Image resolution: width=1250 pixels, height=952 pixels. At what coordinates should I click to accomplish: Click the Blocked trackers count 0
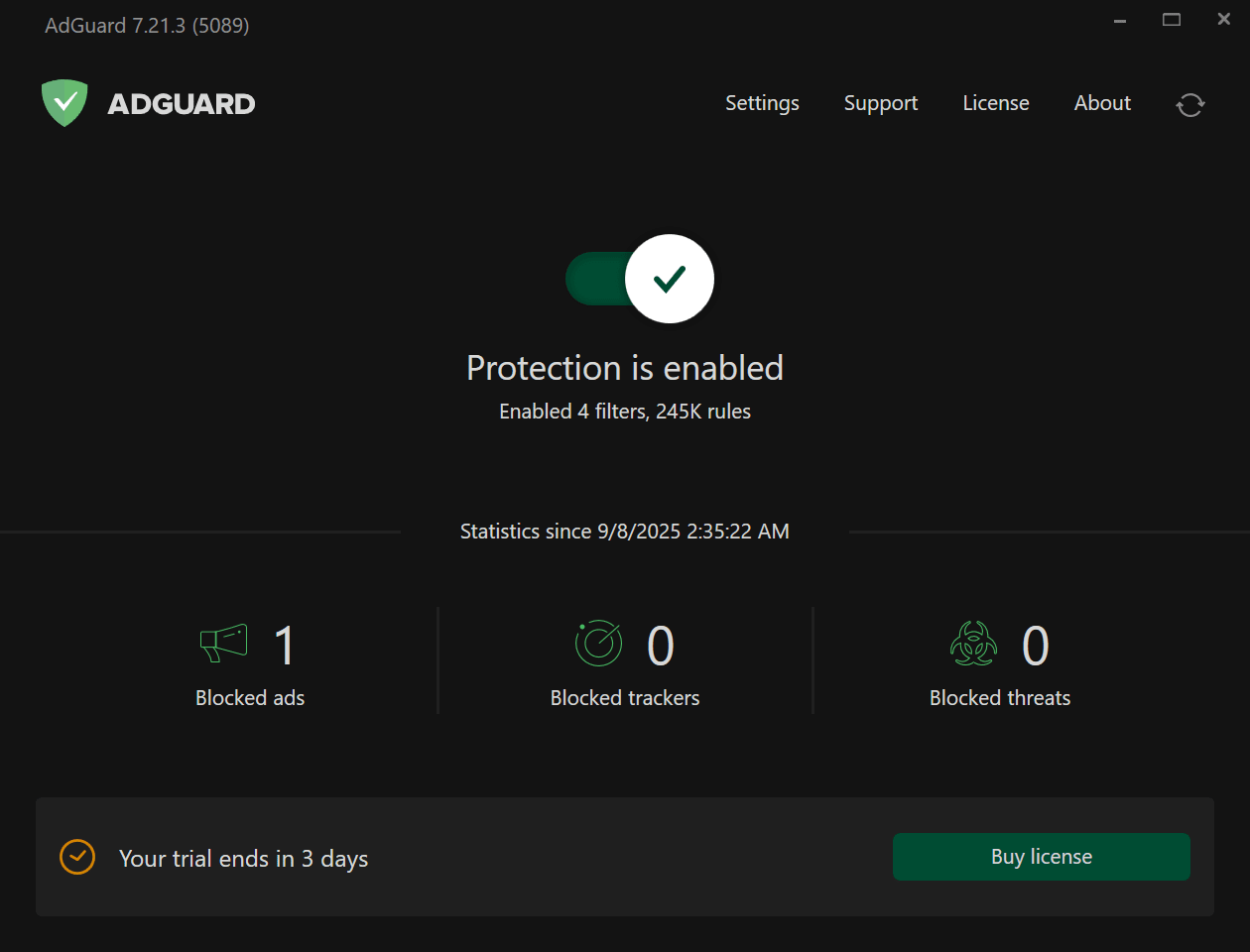(661, 646)
